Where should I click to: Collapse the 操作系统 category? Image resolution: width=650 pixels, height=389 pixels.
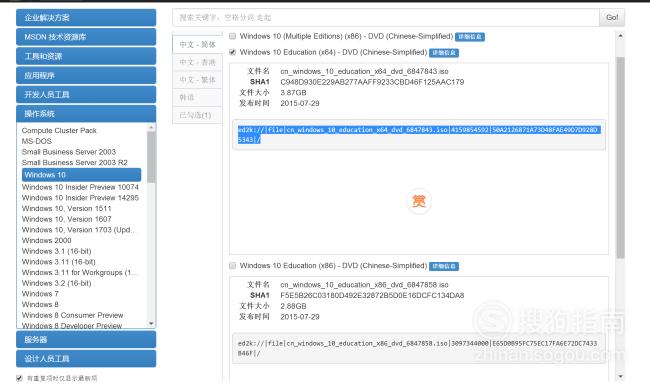point(86,114)
